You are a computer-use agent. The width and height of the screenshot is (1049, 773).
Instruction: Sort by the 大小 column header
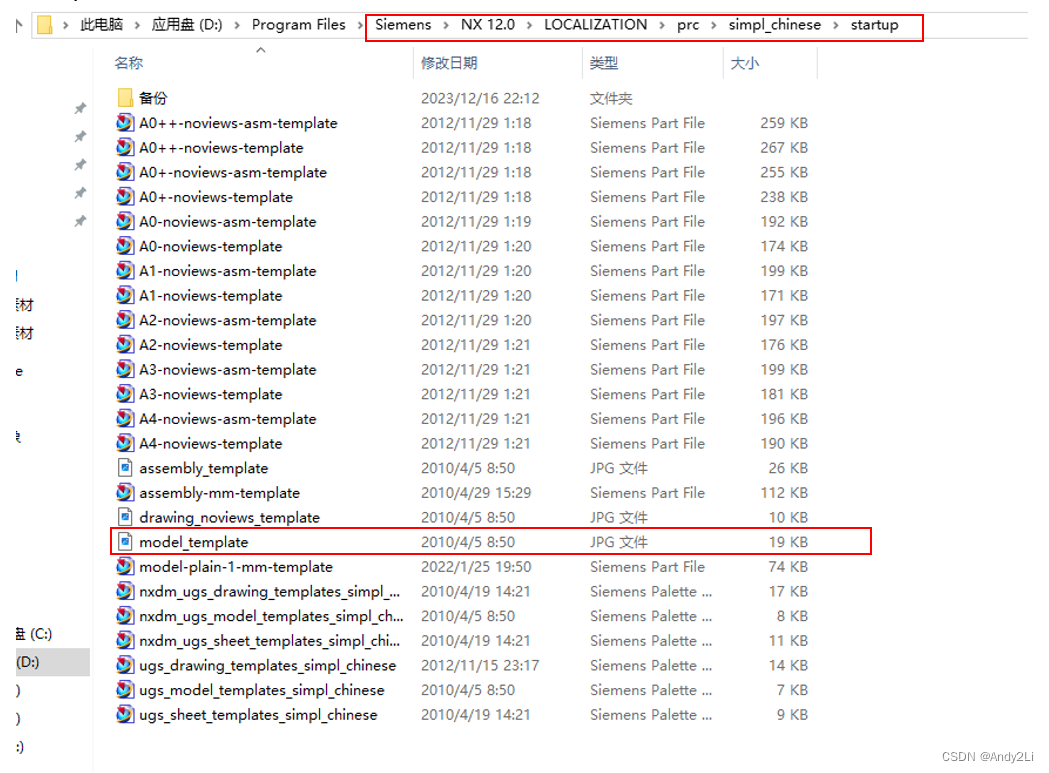(745, 63)
